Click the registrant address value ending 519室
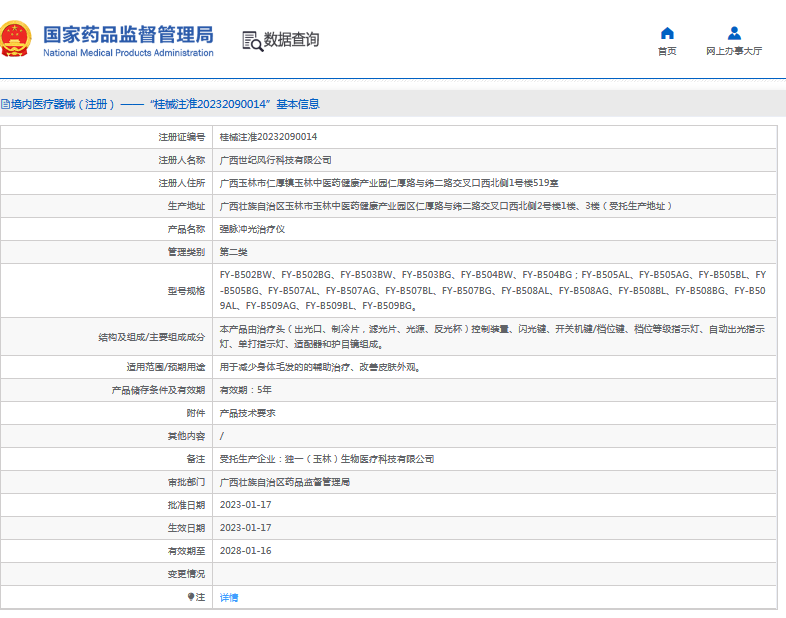786x618 pixels. (389, 183)
